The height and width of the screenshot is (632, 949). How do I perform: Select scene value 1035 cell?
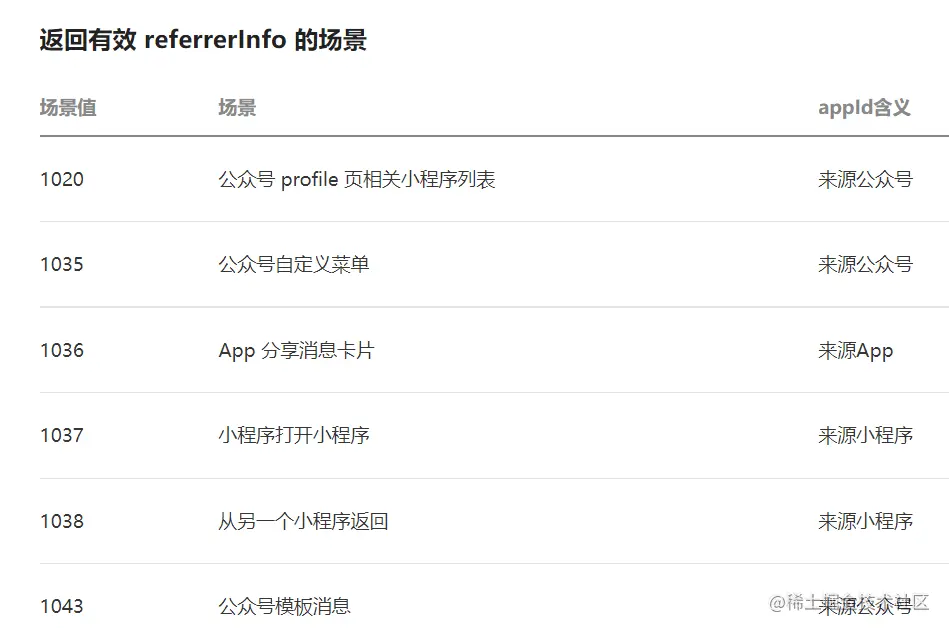[x=62, y=265]
